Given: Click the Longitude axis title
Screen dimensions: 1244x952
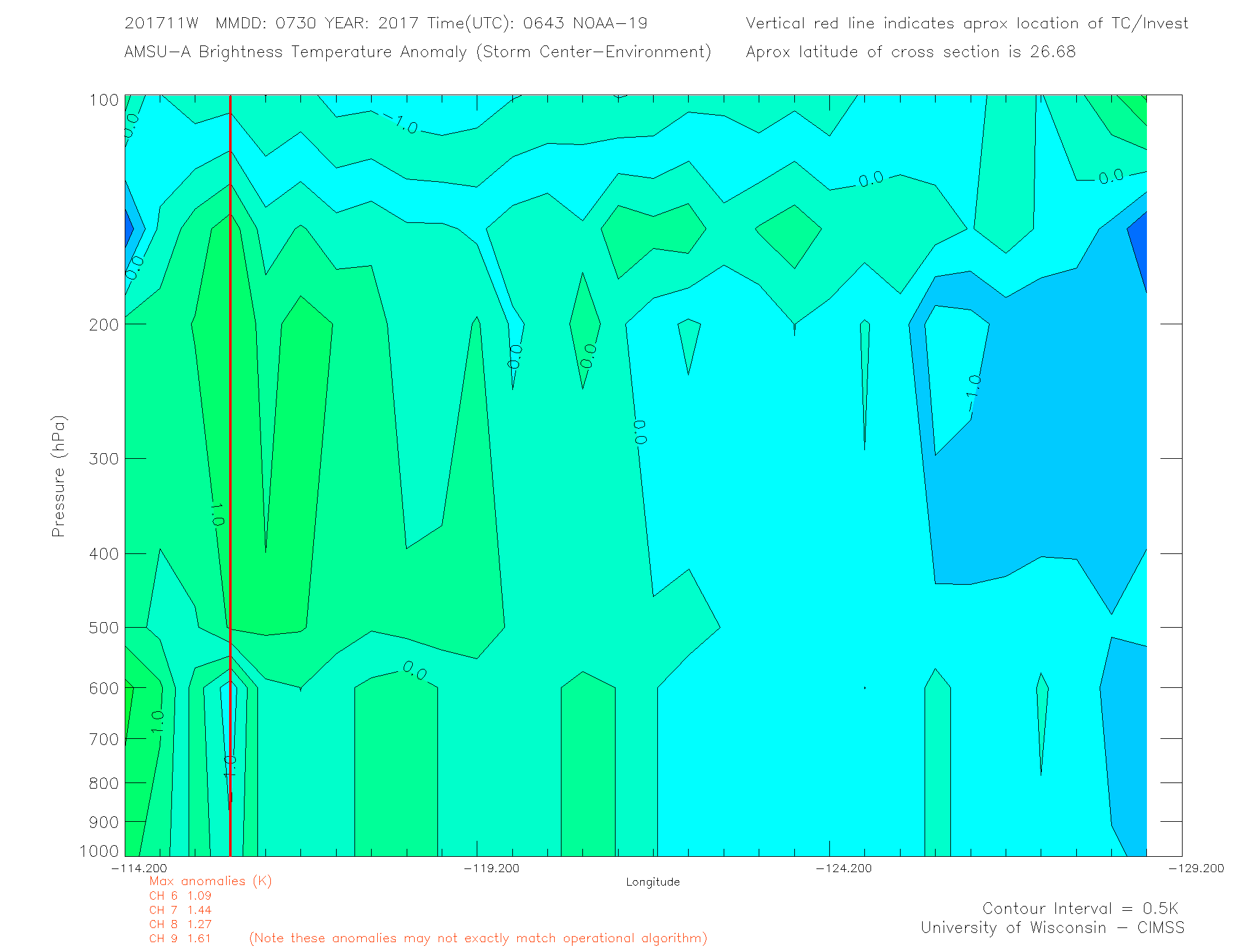Looking at the screenshot, I should click(652, 882).
